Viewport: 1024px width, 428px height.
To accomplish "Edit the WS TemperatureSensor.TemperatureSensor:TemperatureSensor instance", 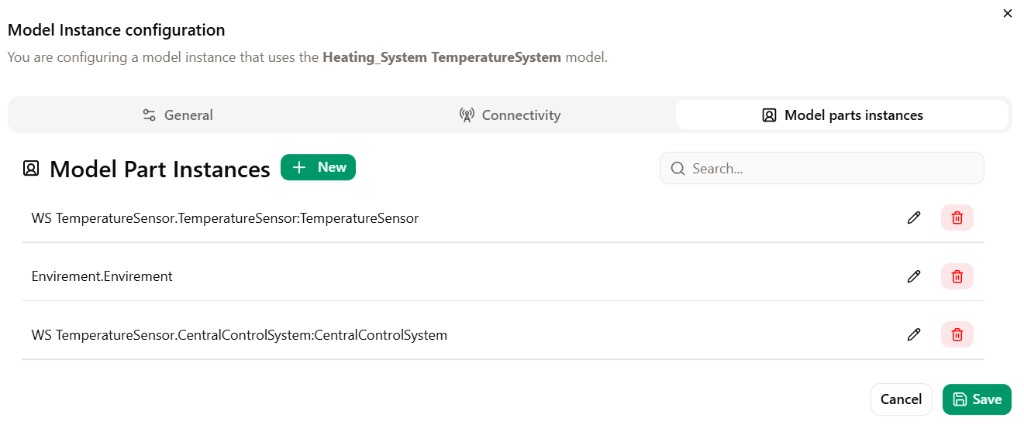I will [914, 218].
